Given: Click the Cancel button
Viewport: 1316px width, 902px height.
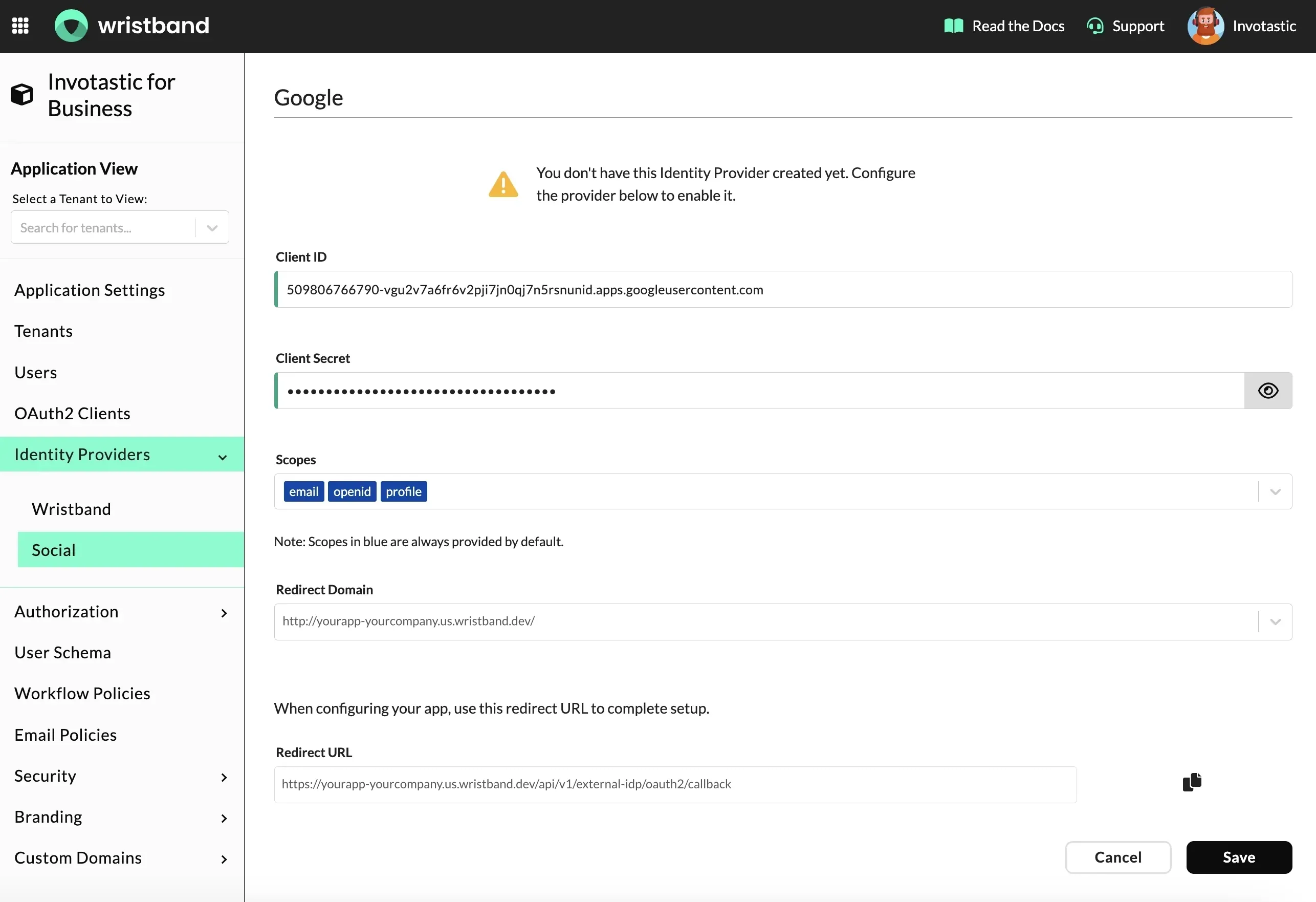Looking at the screenshot, I should point(1118,857).
